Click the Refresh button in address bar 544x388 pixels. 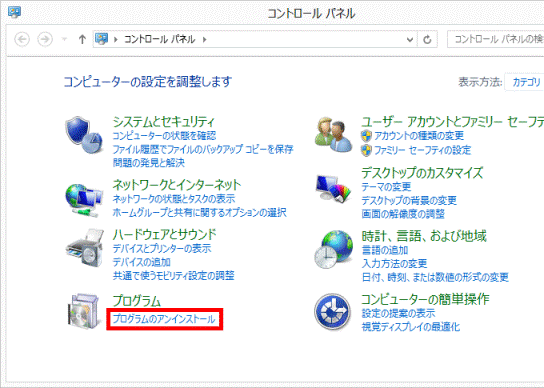[x=427, y=40]
